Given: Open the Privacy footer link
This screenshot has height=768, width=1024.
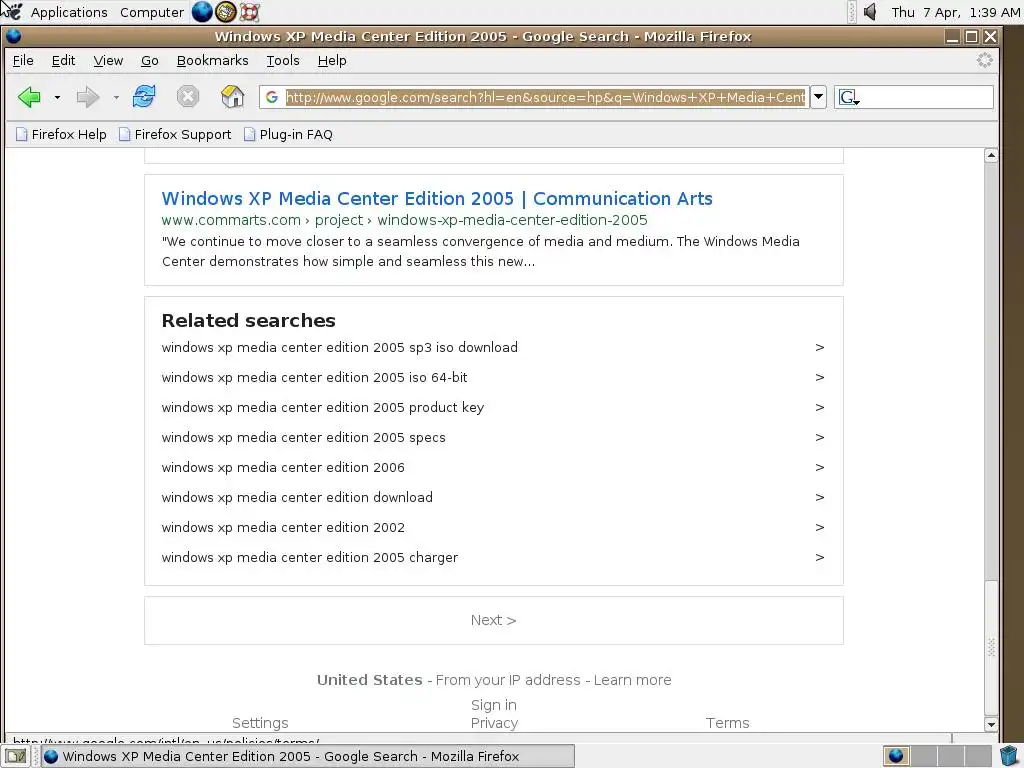Looking at the screenshot, I should (494, 723).
